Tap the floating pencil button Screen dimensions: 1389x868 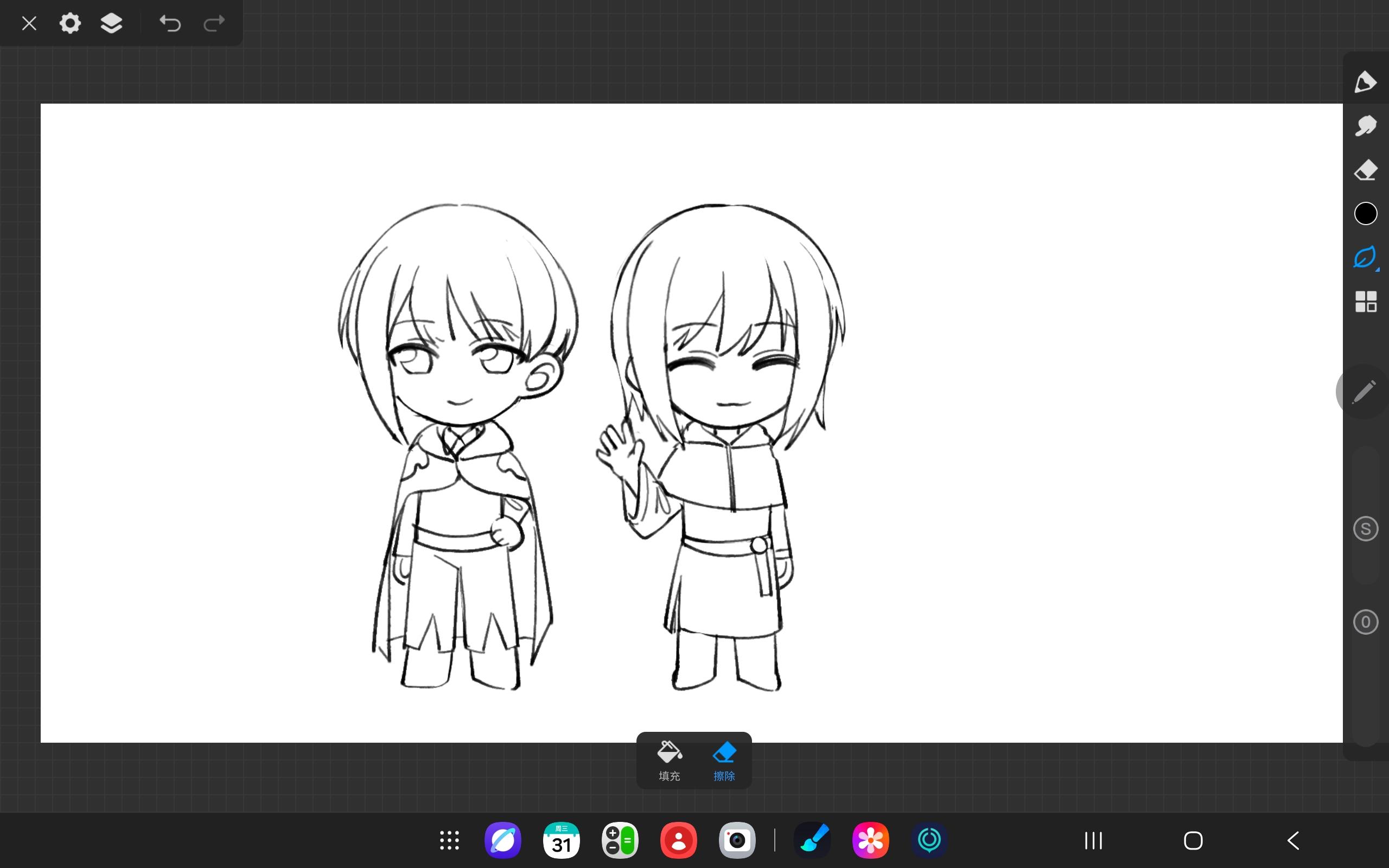pyautogui.click(x=1363, y=392)
